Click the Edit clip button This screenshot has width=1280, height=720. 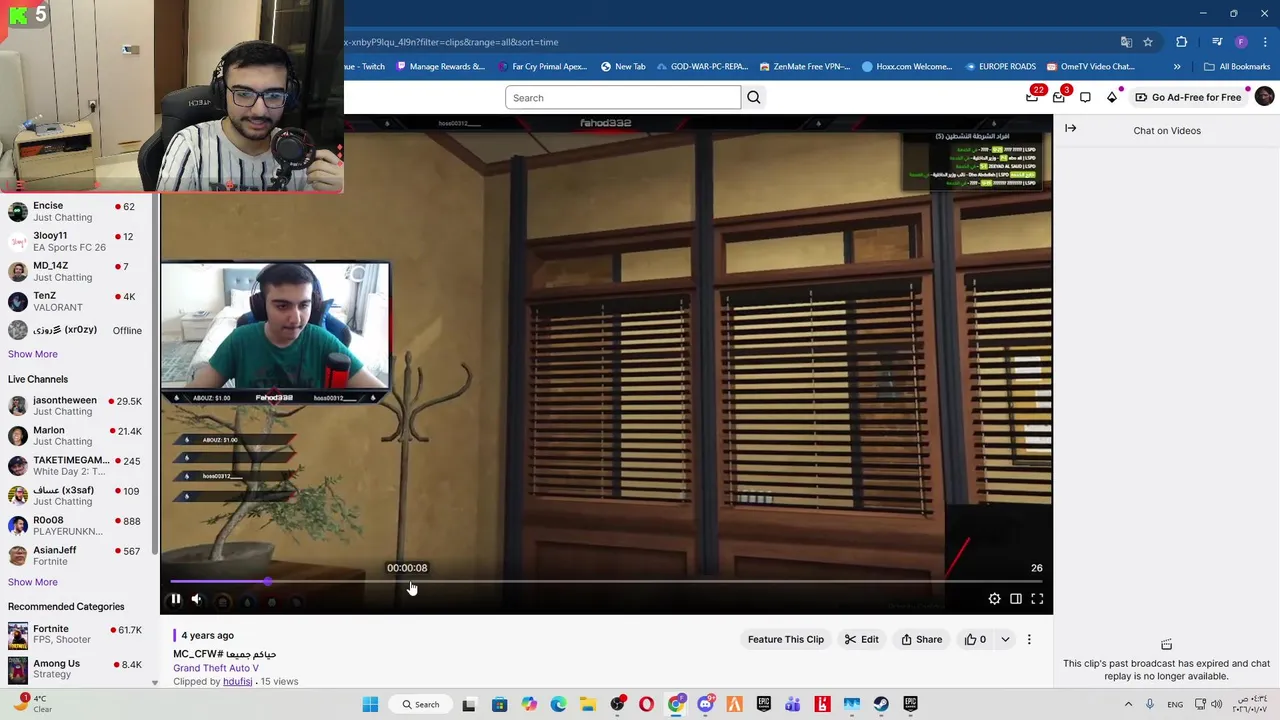point(861,639)
